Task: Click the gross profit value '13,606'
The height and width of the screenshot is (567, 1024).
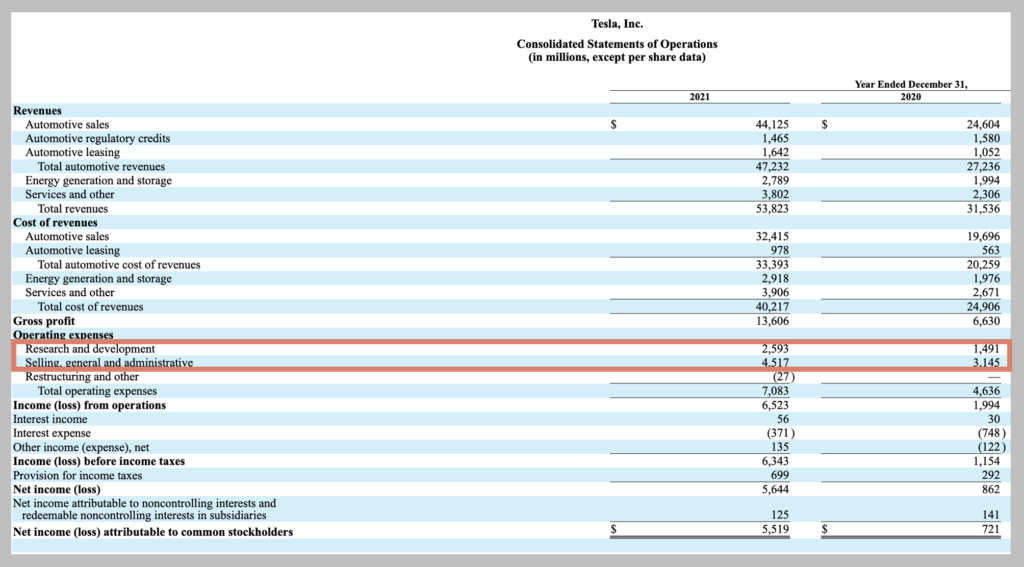Action: [x=772, y=321]
